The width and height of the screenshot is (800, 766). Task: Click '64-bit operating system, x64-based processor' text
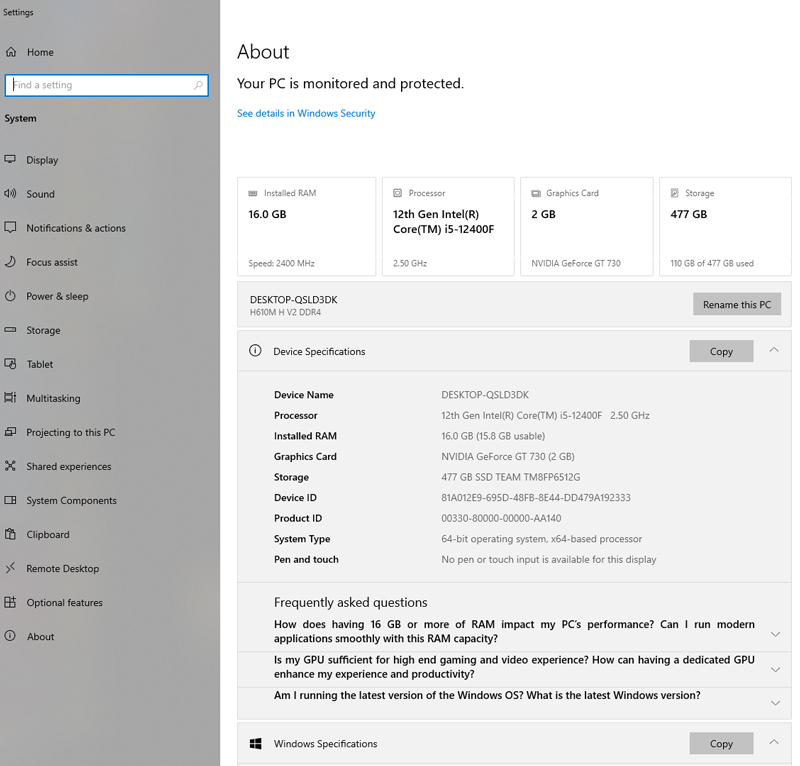click(541, 539)
